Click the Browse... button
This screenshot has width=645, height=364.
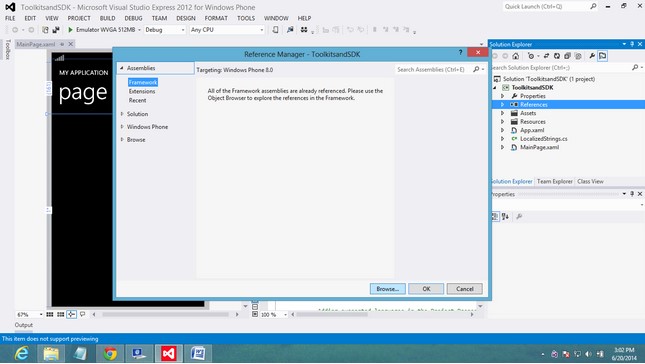tap(387, 289)
